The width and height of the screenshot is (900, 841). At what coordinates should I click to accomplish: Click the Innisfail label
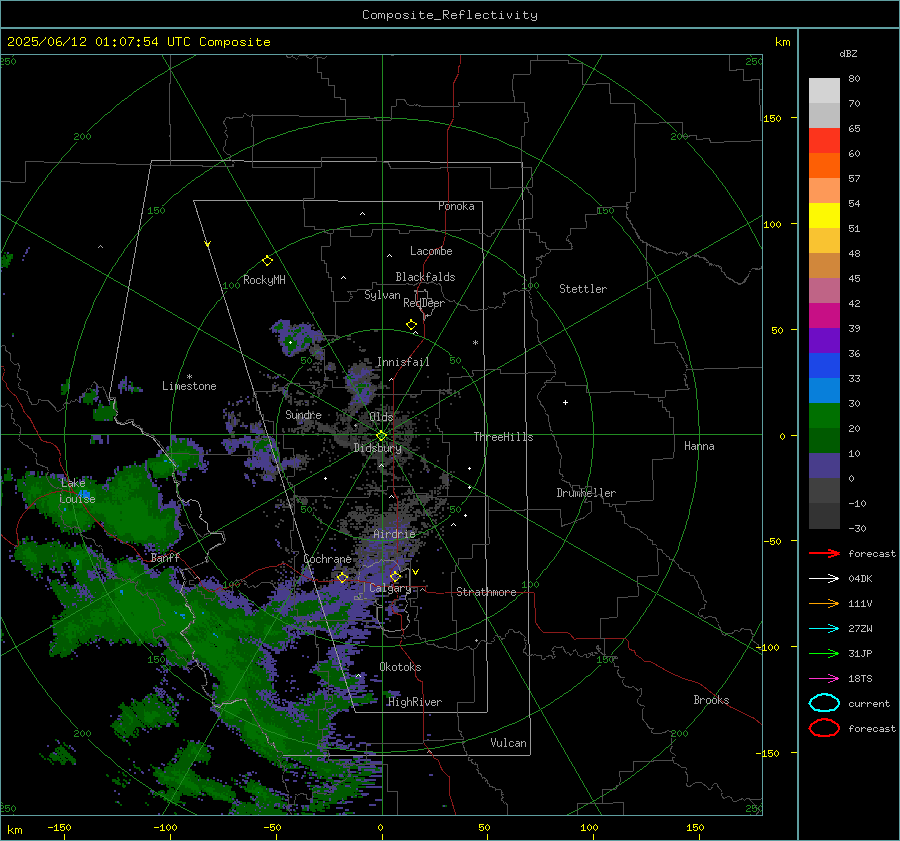pyautogui.click(x=403, y=362)
